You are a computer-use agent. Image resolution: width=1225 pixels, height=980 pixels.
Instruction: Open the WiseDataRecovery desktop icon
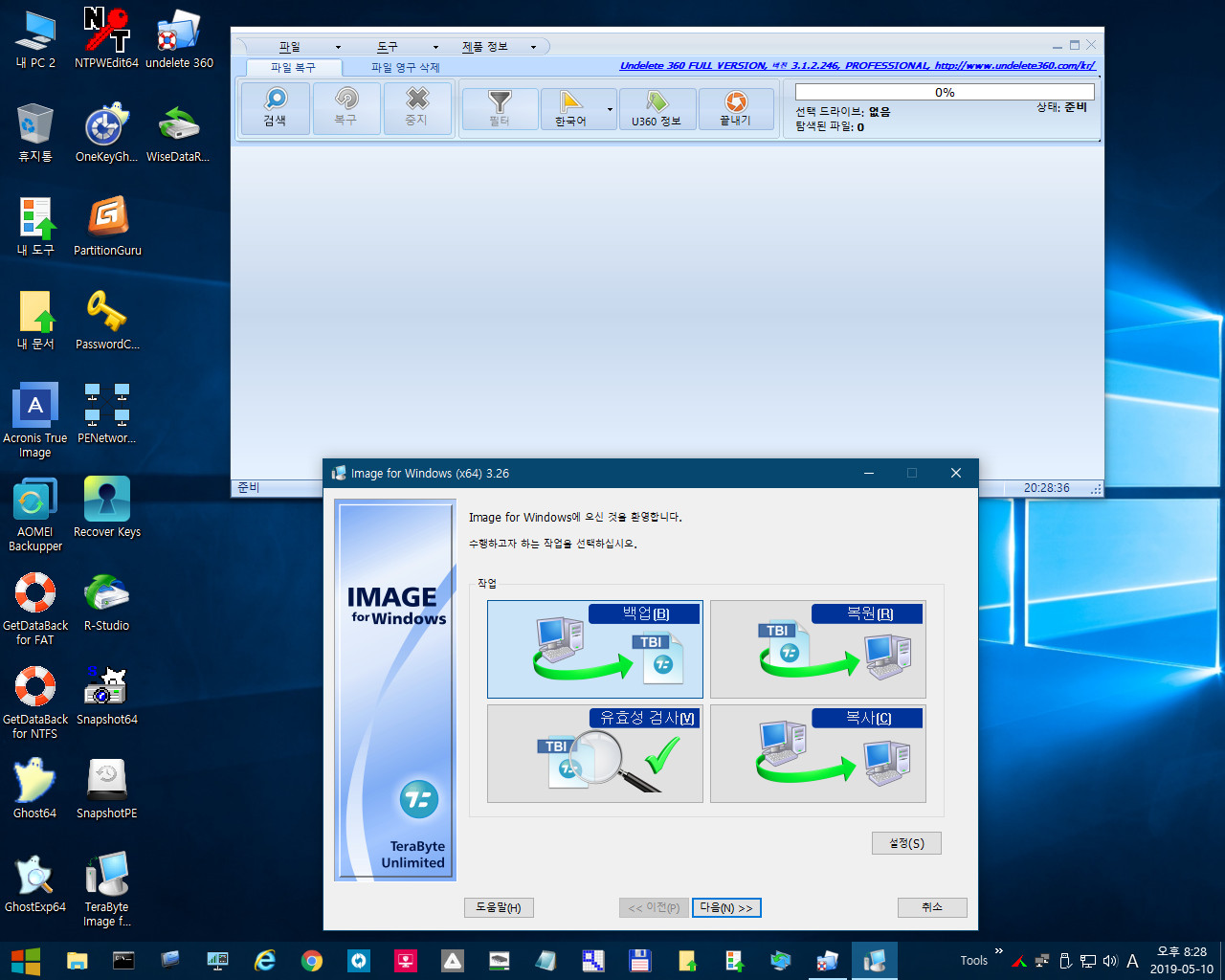click(x=178, y=132)
